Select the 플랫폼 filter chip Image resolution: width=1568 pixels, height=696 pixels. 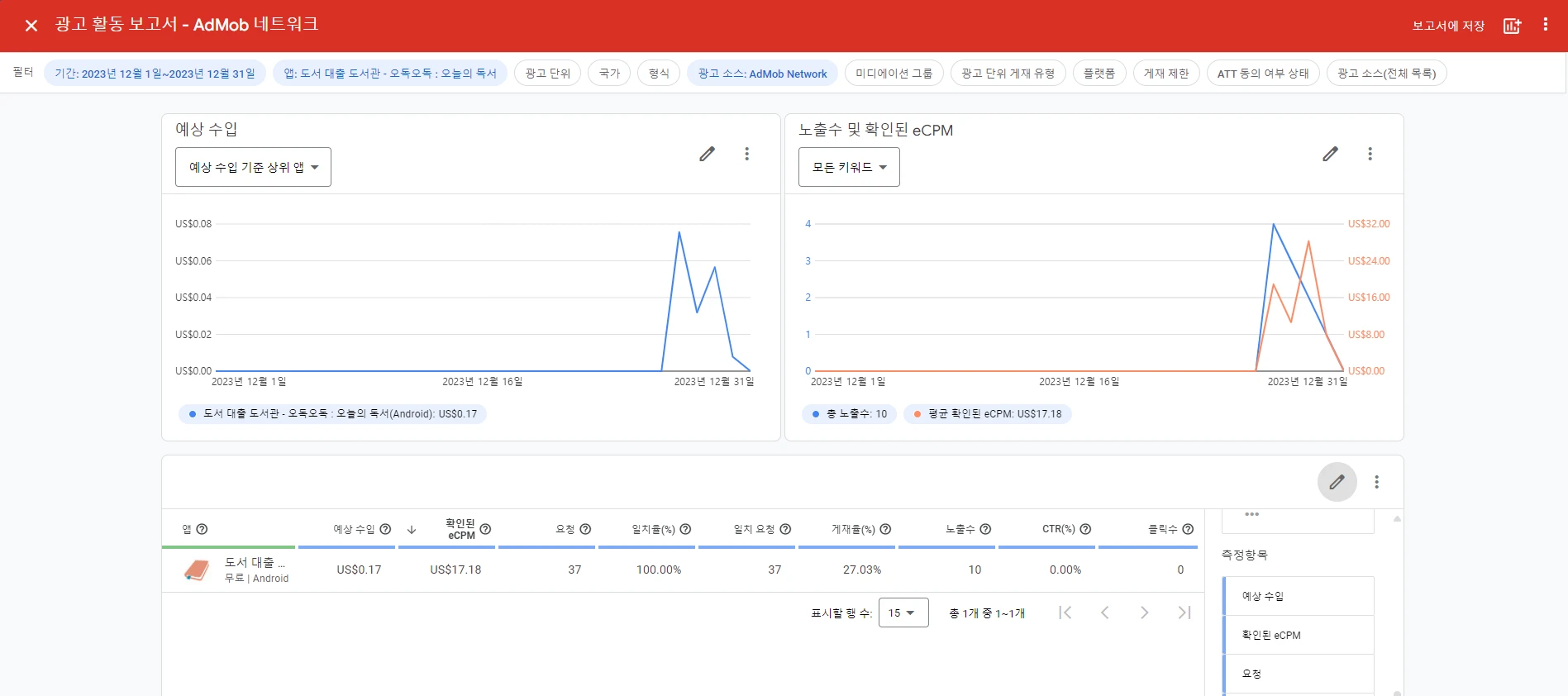pos(1099,74)
